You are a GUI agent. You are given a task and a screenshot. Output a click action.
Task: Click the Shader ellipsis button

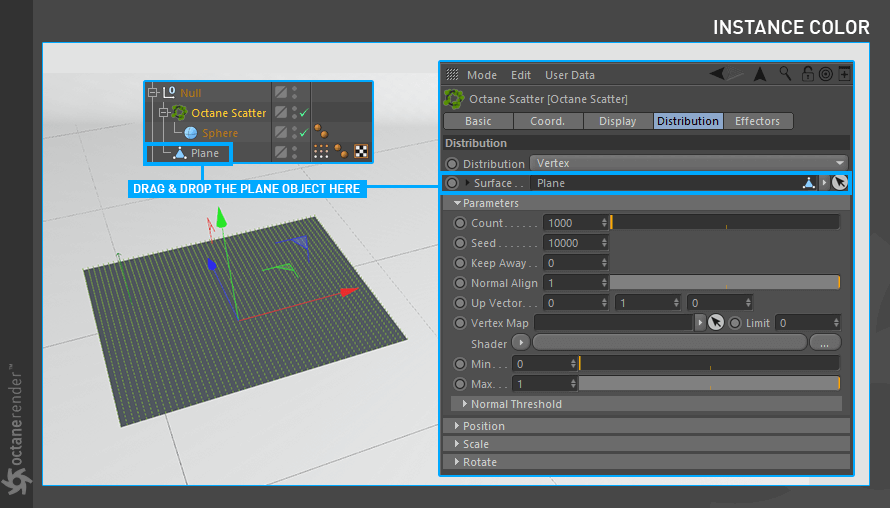[x=825, y=343]
